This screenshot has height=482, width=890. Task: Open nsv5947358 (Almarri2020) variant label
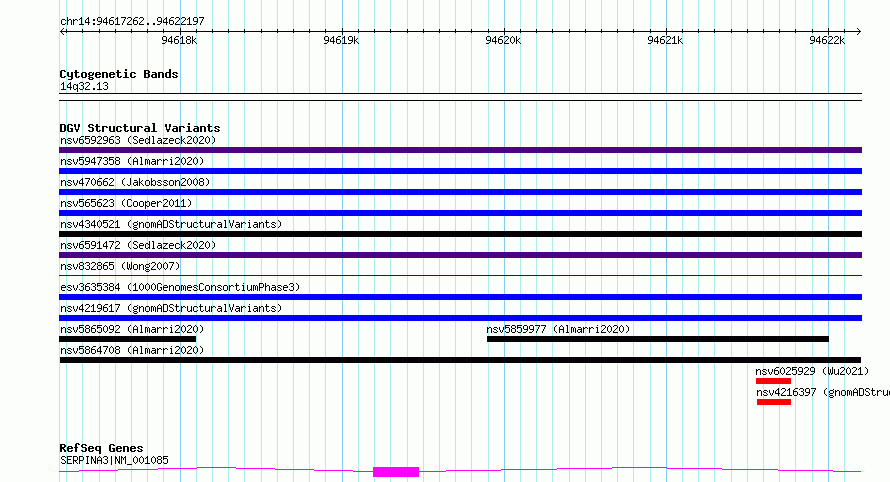(x=132, y=161)
